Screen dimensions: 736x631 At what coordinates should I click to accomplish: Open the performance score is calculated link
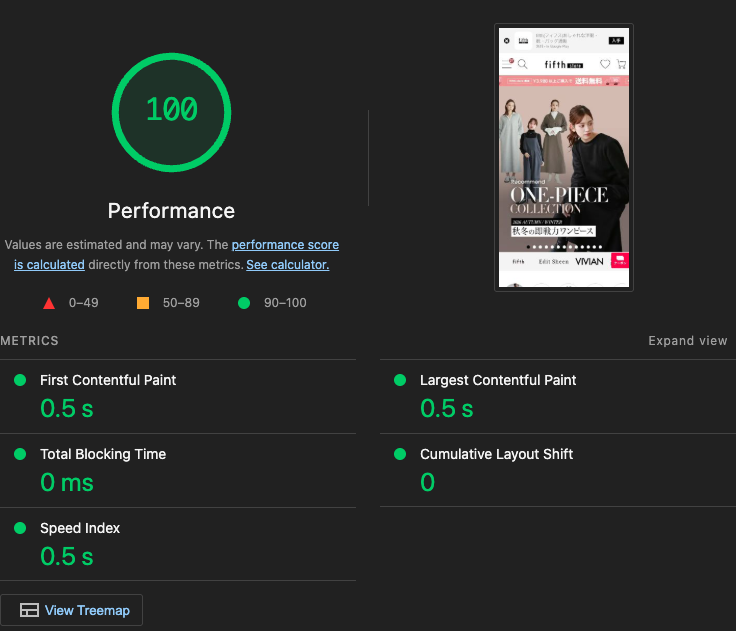pyautogui.click(x=176, y=254)
